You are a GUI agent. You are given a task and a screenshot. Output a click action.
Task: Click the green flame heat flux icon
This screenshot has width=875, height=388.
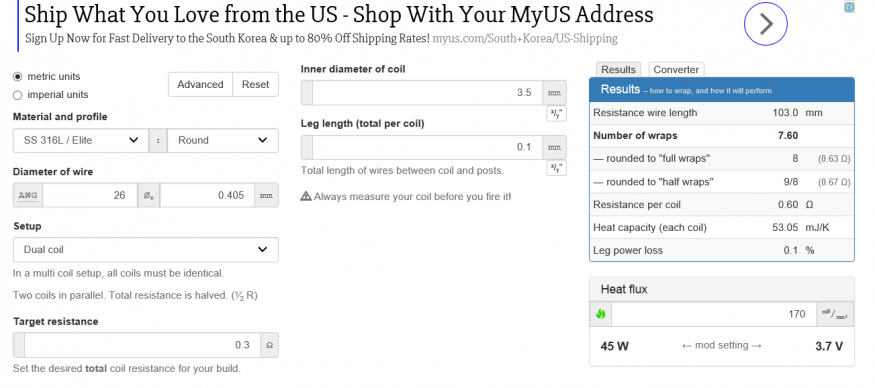click(600, 314)
